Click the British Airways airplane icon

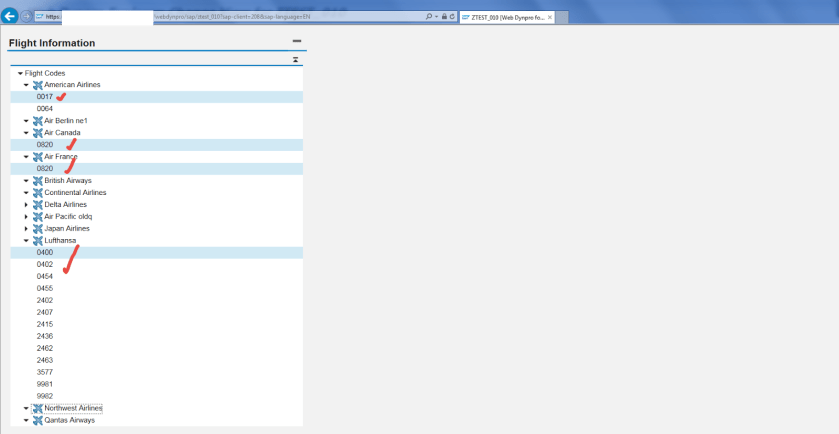[37, 181]
